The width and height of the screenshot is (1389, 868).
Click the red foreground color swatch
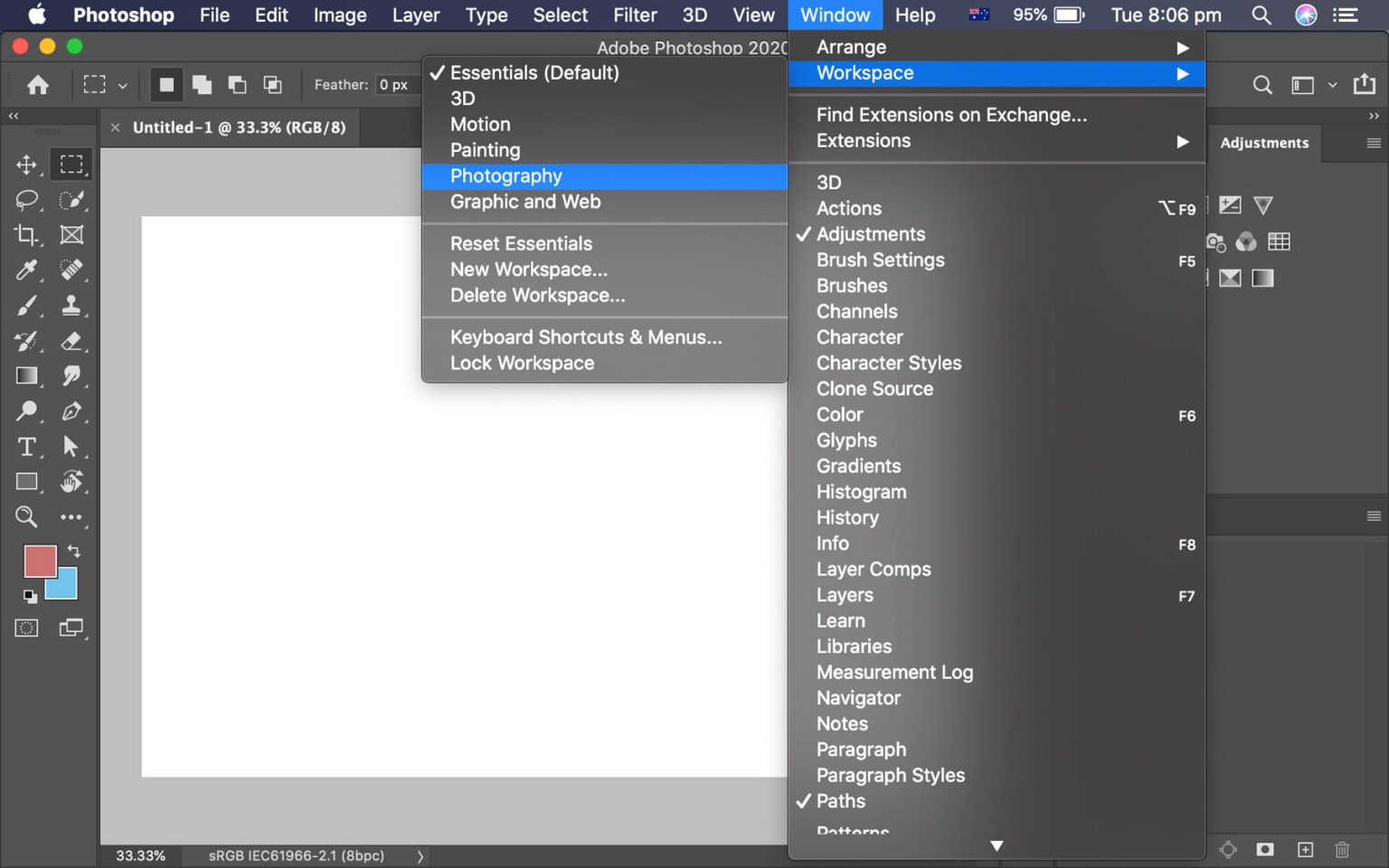39,561
